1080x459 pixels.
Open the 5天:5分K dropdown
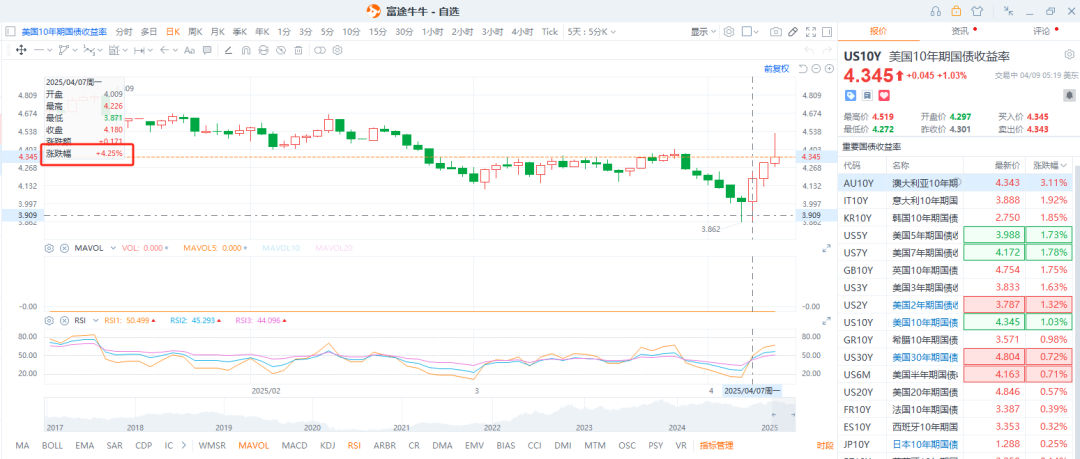(592, 32)
